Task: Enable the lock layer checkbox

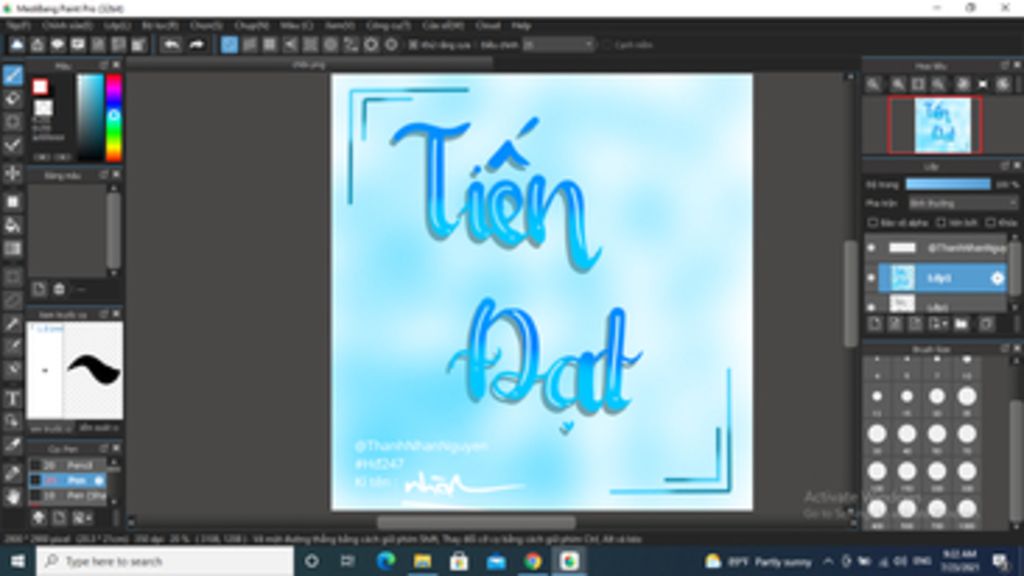Action: tap(991, 223)
